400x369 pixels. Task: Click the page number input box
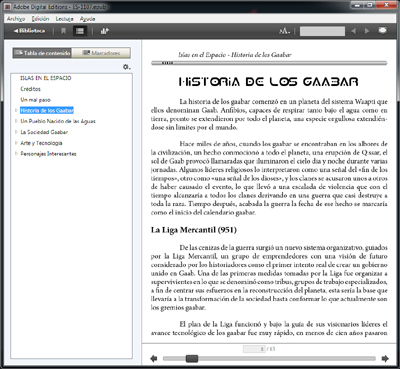(x=254, y=349)
